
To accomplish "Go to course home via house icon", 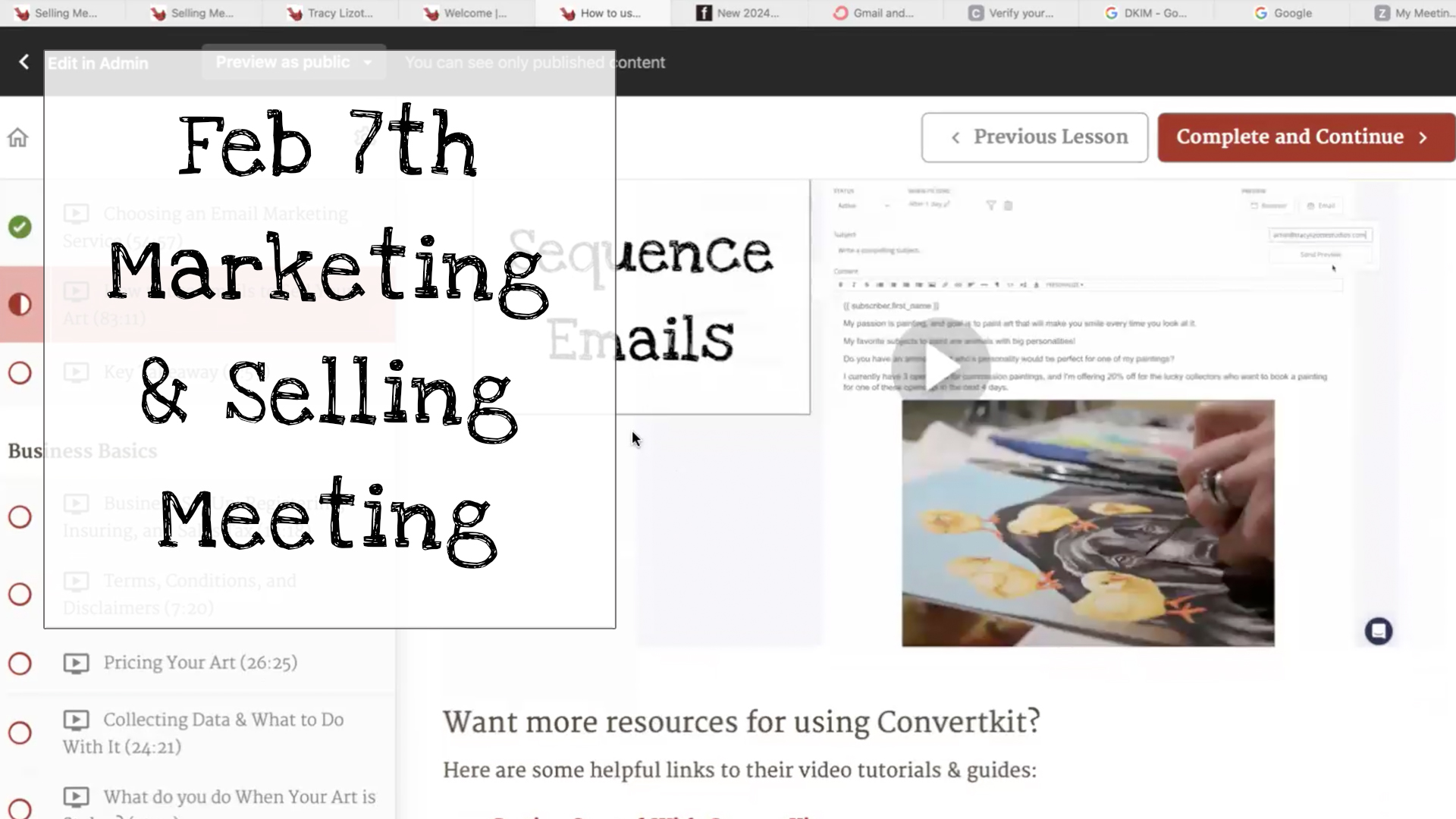I will [17, 137].
